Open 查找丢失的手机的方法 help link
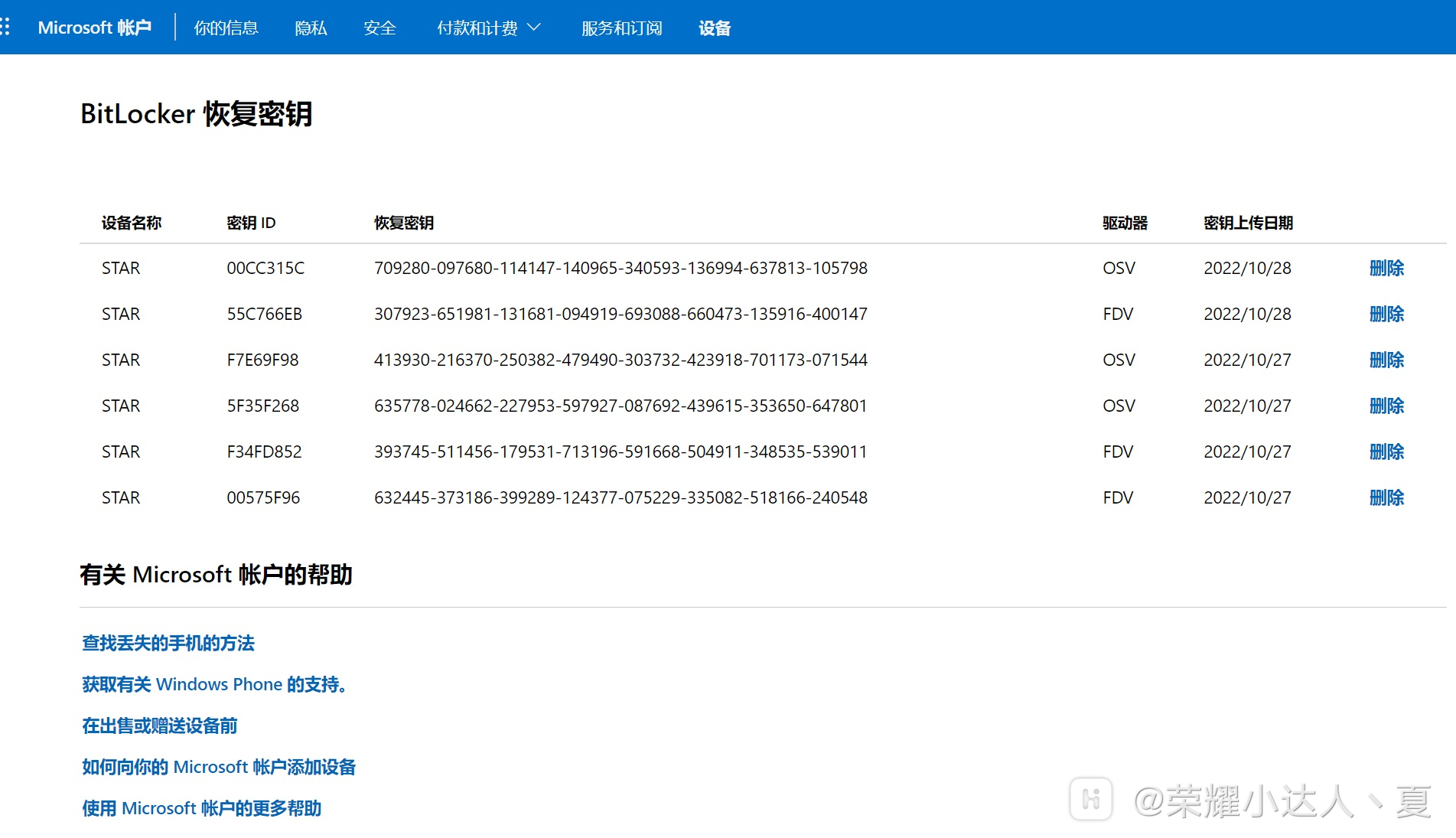Screen dimensions: 1456x838 point(168,644)
